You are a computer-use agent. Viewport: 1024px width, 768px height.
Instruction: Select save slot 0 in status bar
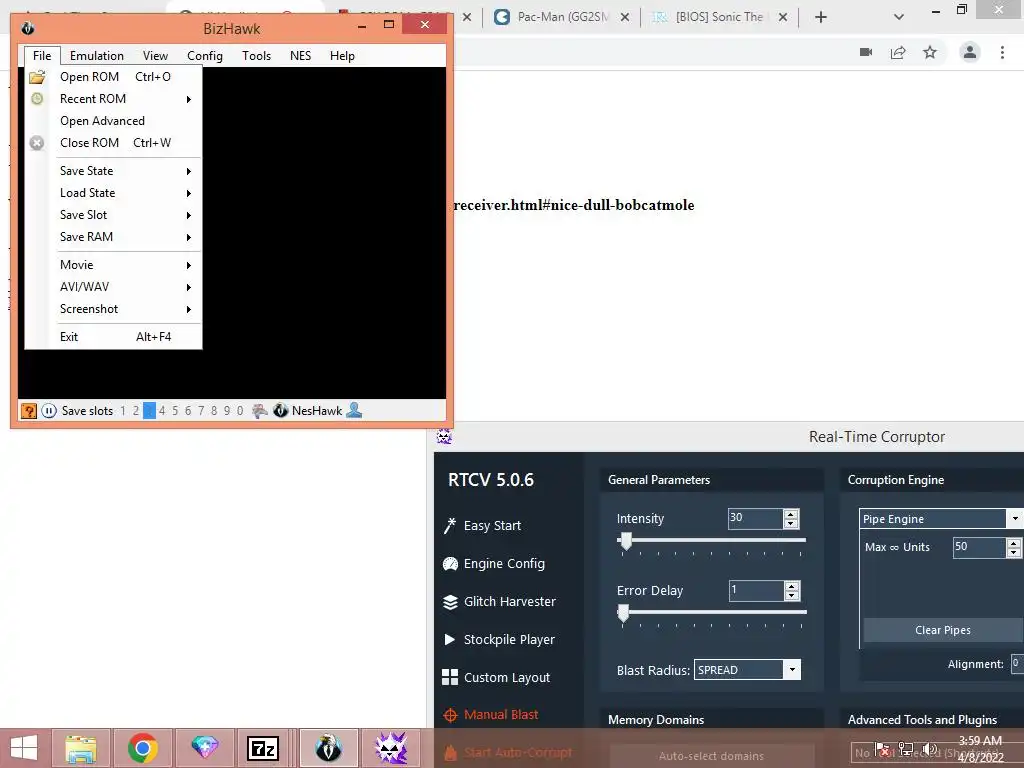pos(240,411)
